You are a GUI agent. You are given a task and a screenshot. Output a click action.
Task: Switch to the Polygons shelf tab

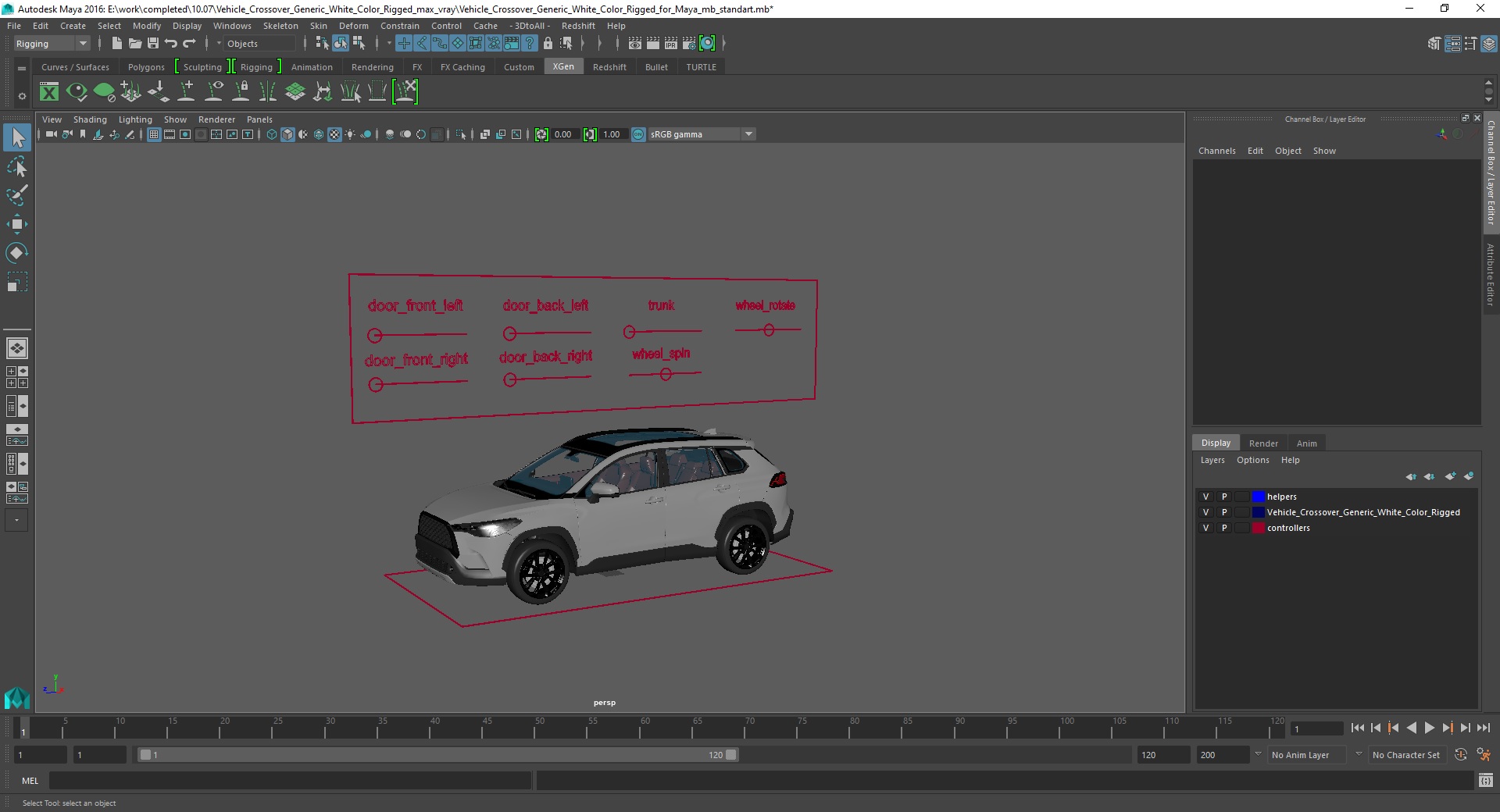[146, 67]
